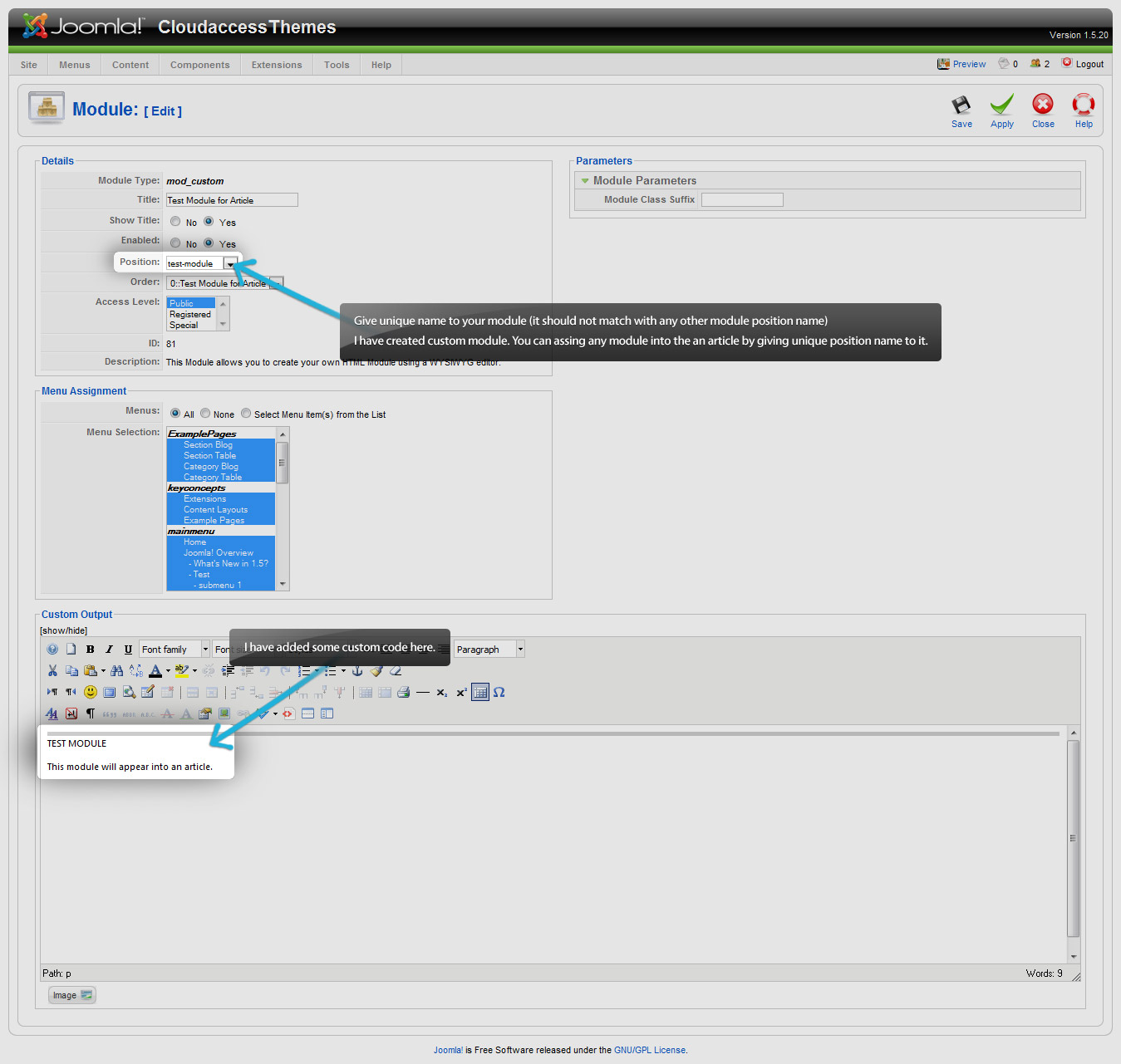Viewport: 1121px width, 1064px height.
Task: Open the Menus menu
Action: 75,65
